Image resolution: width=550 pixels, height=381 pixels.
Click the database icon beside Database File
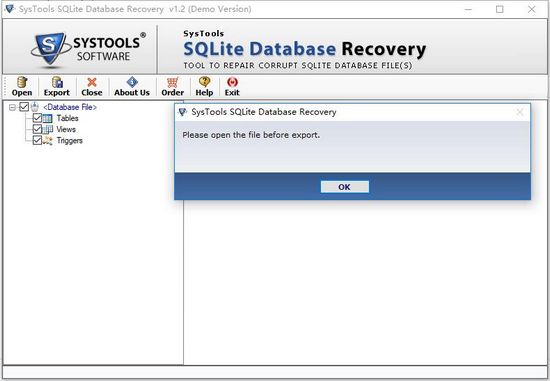34,107
